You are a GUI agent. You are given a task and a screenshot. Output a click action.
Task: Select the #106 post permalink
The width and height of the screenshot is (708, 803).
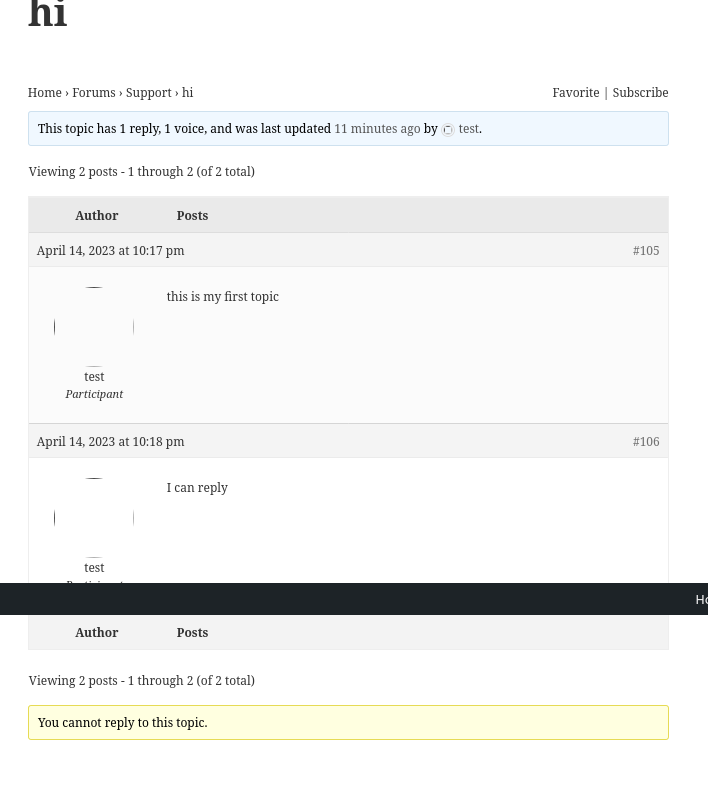(x=646, y=441)
